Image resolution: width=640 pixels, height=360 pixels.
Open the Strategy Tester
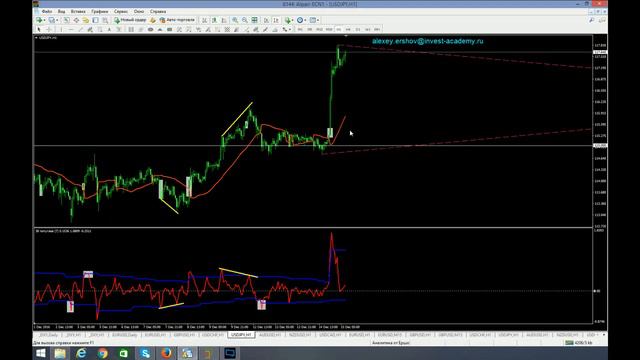[105, 20]
